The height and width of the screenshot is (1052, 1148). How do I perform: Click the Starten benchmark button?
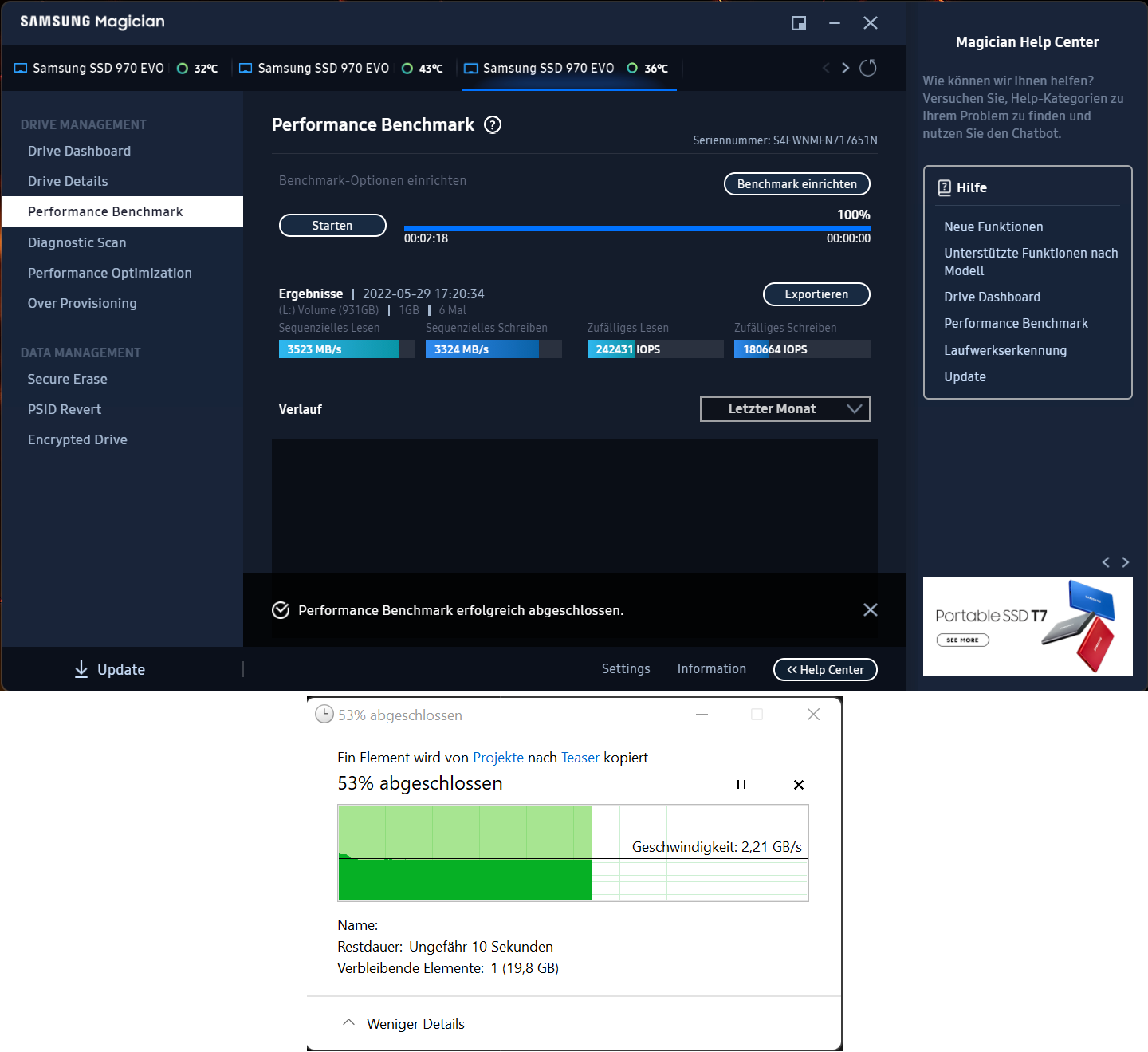pyautogui.click(x=332, y=226)
